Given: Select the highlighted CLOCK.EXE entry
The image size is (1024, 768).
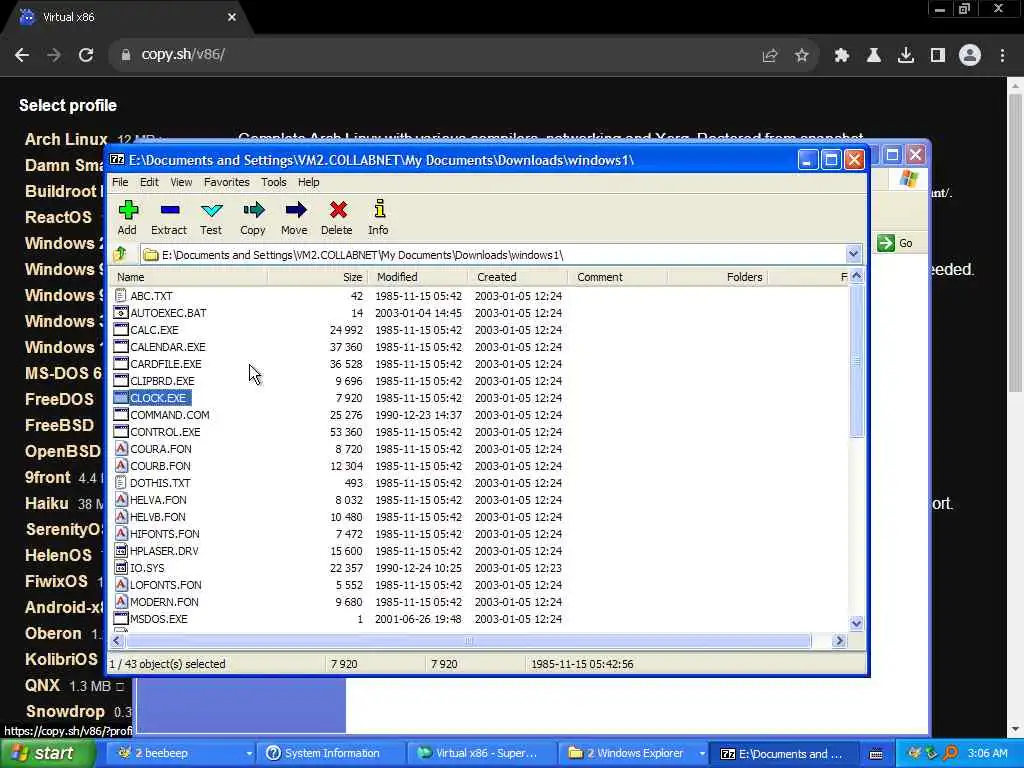Looking at the screenshot, I should pyautogui.click(x=158, y=398).
